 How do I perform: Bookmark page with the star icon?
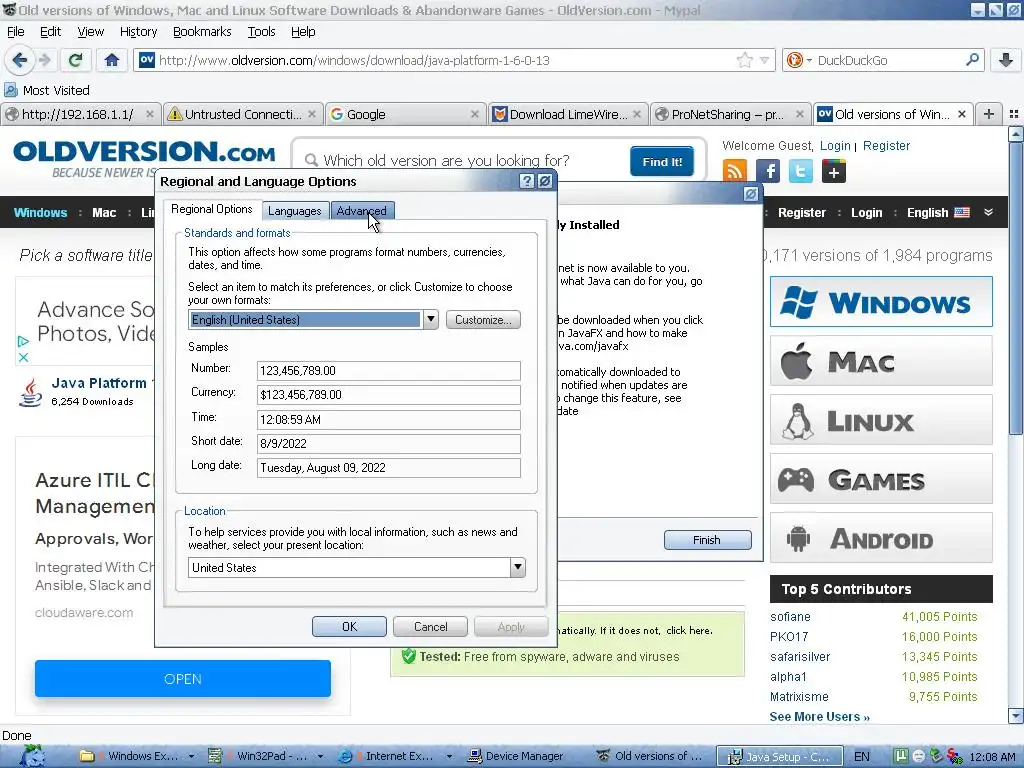click(744, 60)
